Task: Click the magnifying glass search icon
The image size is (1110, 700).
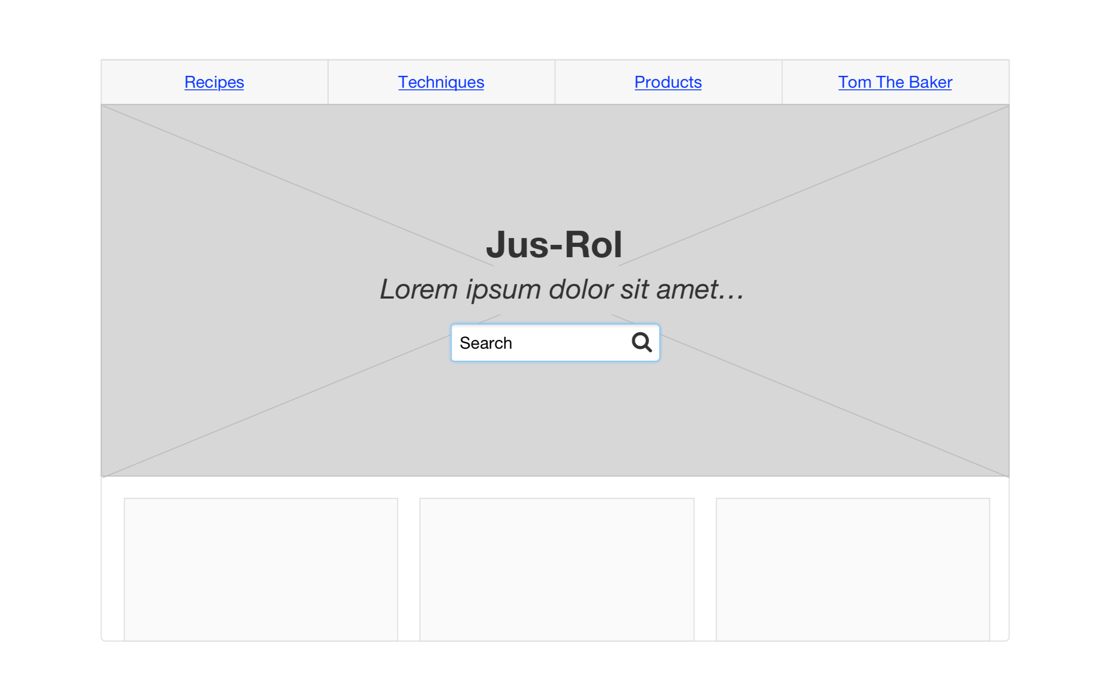Action: coord(641,343)
